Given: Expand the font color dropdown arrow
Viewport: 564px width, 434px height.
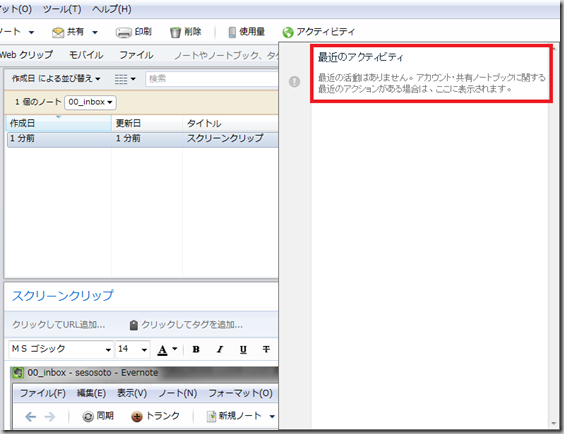Looking at the screenshot, I should 175,349.
